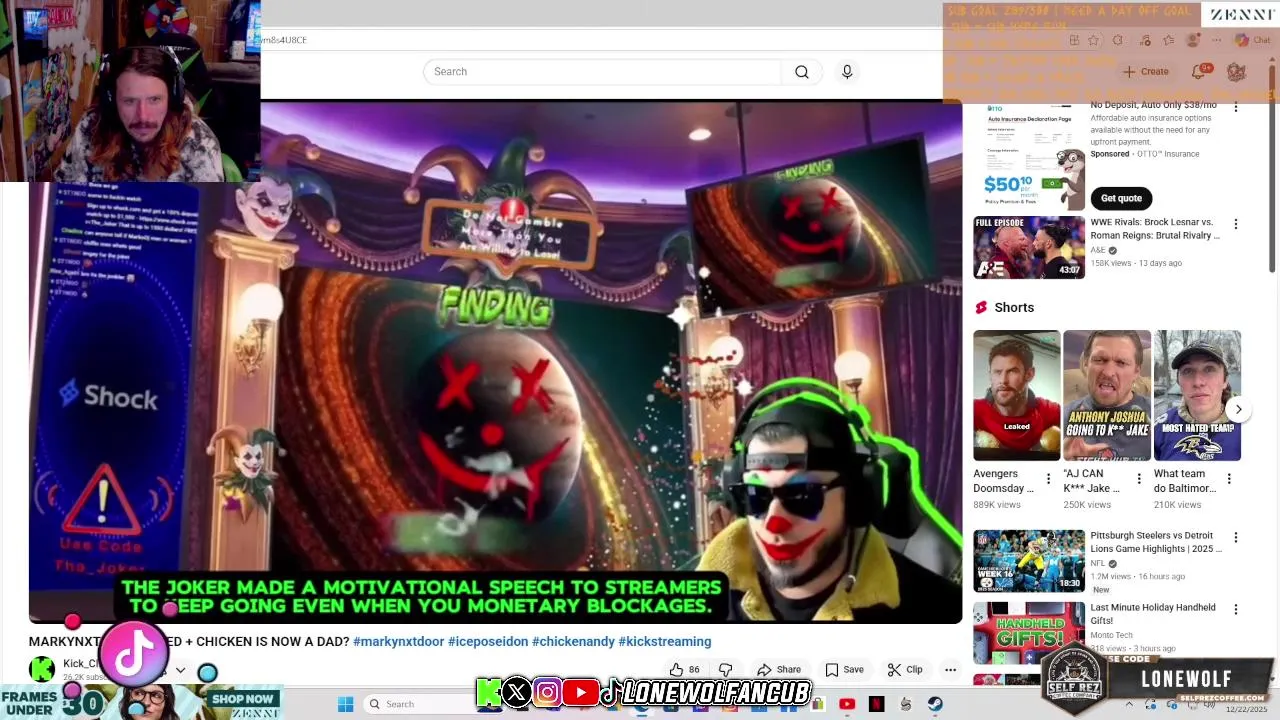Open options for the AJ CAN K*** Jake short

[x=1139, y=479]
